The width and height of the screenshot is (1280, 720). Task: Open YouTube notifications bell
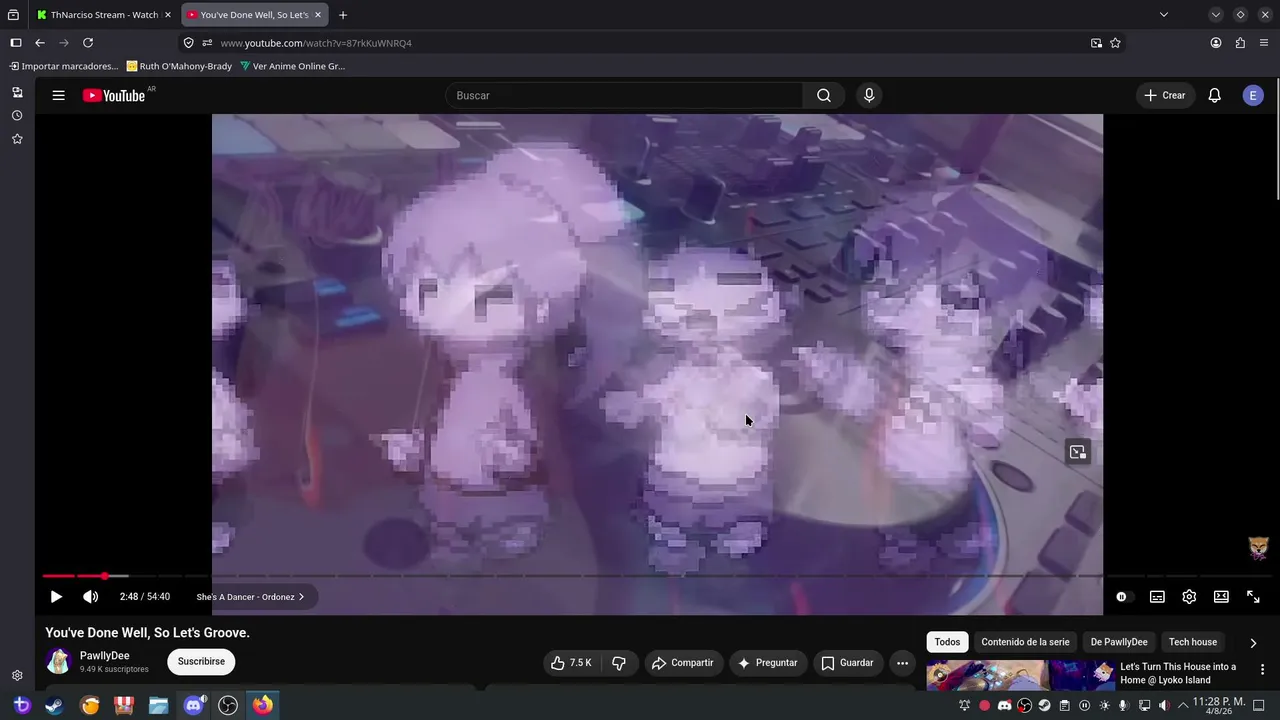click(x=1214, y=95)
